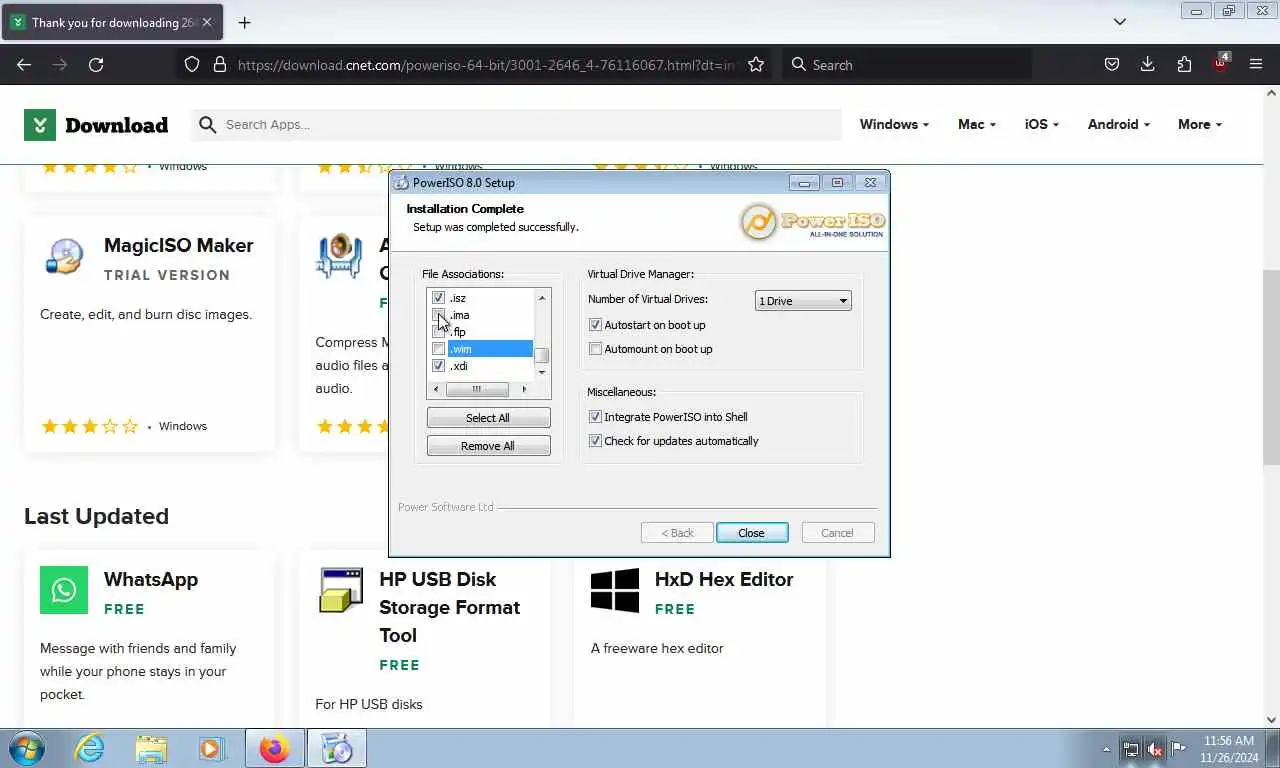Open a new browser tab
The height and width of the screenshot is (768, 1280).
244,22
